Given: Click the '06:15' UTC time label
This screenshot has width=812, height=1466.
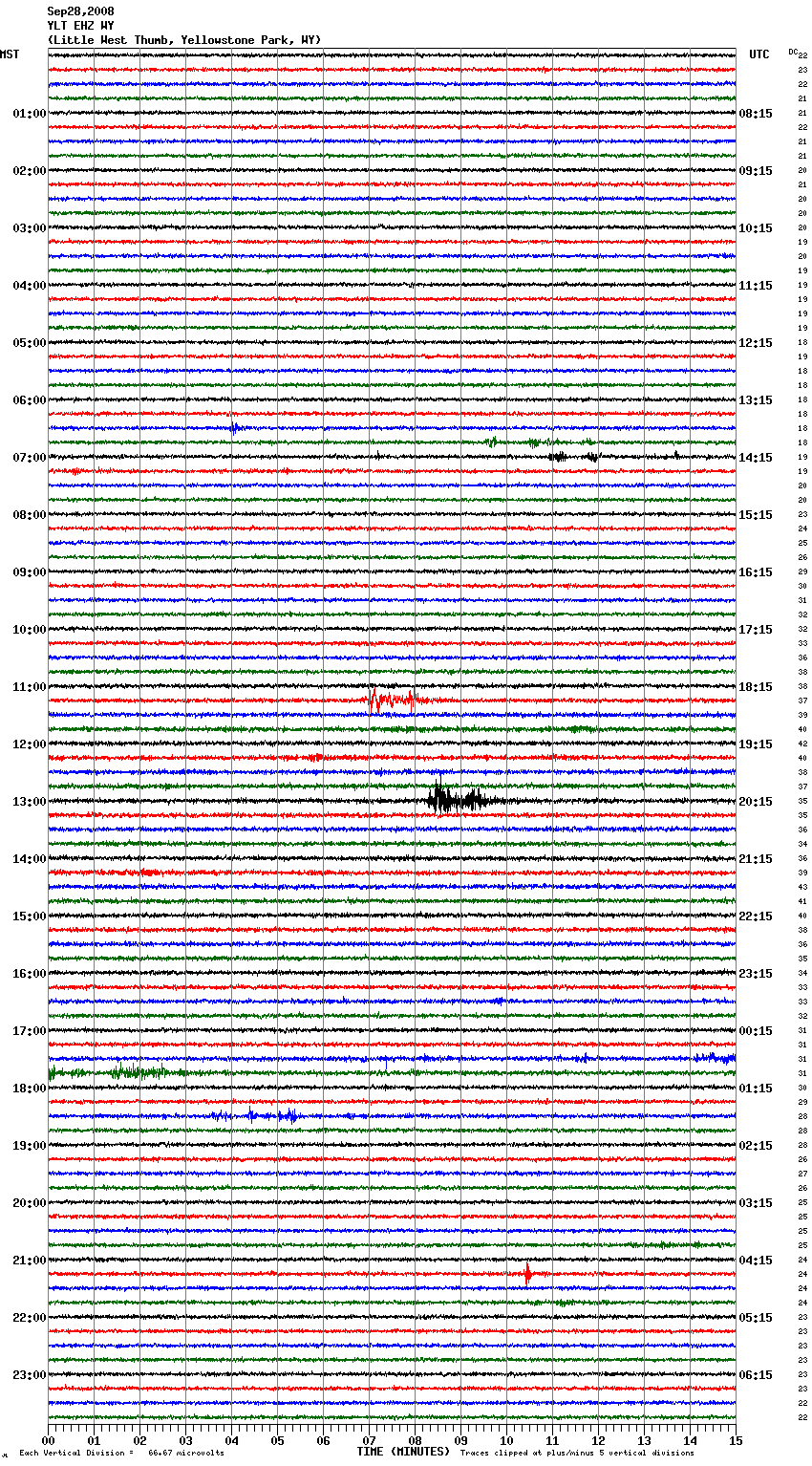Looking at the screenshot, I should coord(756,1375).
